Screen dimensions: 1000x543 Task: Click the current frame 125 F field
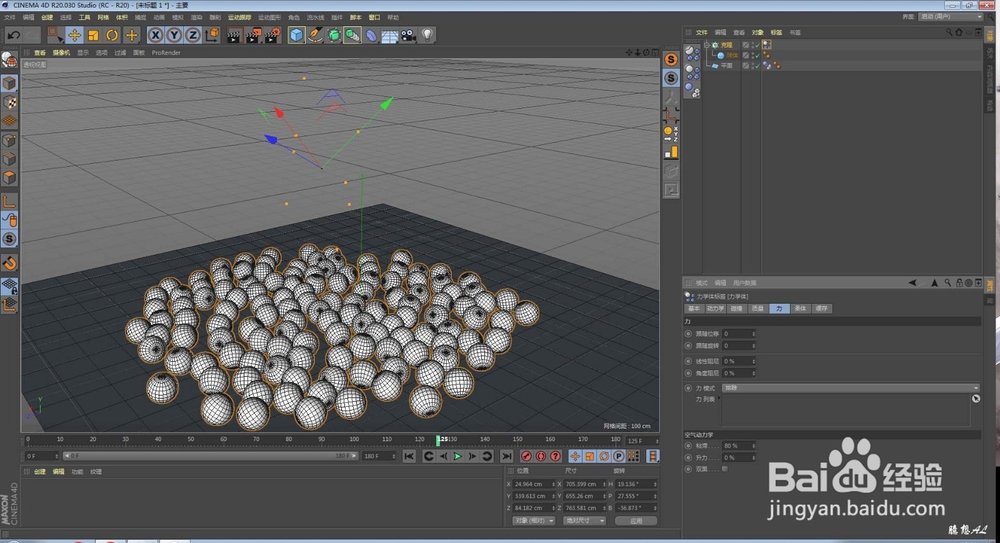coord(641,440)
